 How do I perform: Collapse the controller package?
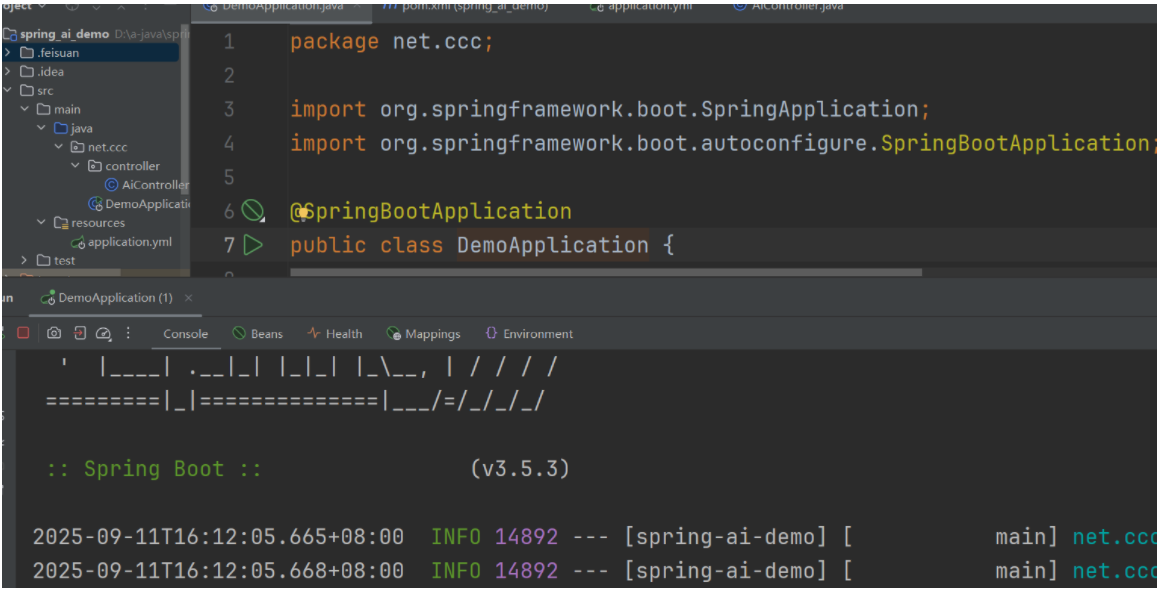tap(76, 166)
